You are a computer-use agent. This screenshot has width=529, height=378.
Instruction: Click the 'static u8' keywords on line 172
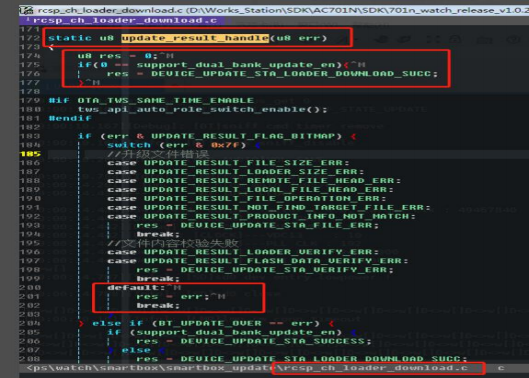click(81, 38)
